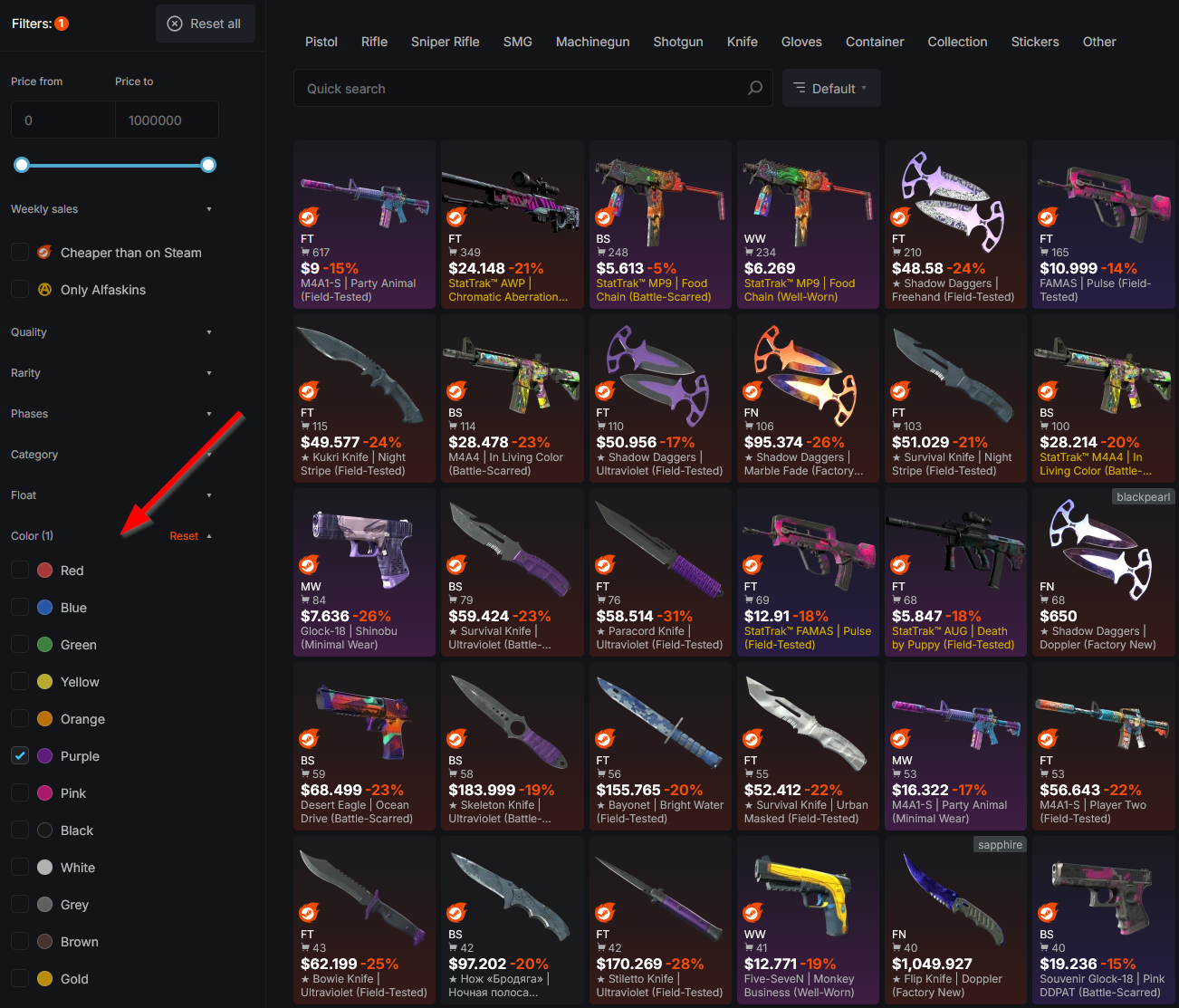Open the Survival Knife Night Stripe listing
The image size is (1179, 1008).
956,398
